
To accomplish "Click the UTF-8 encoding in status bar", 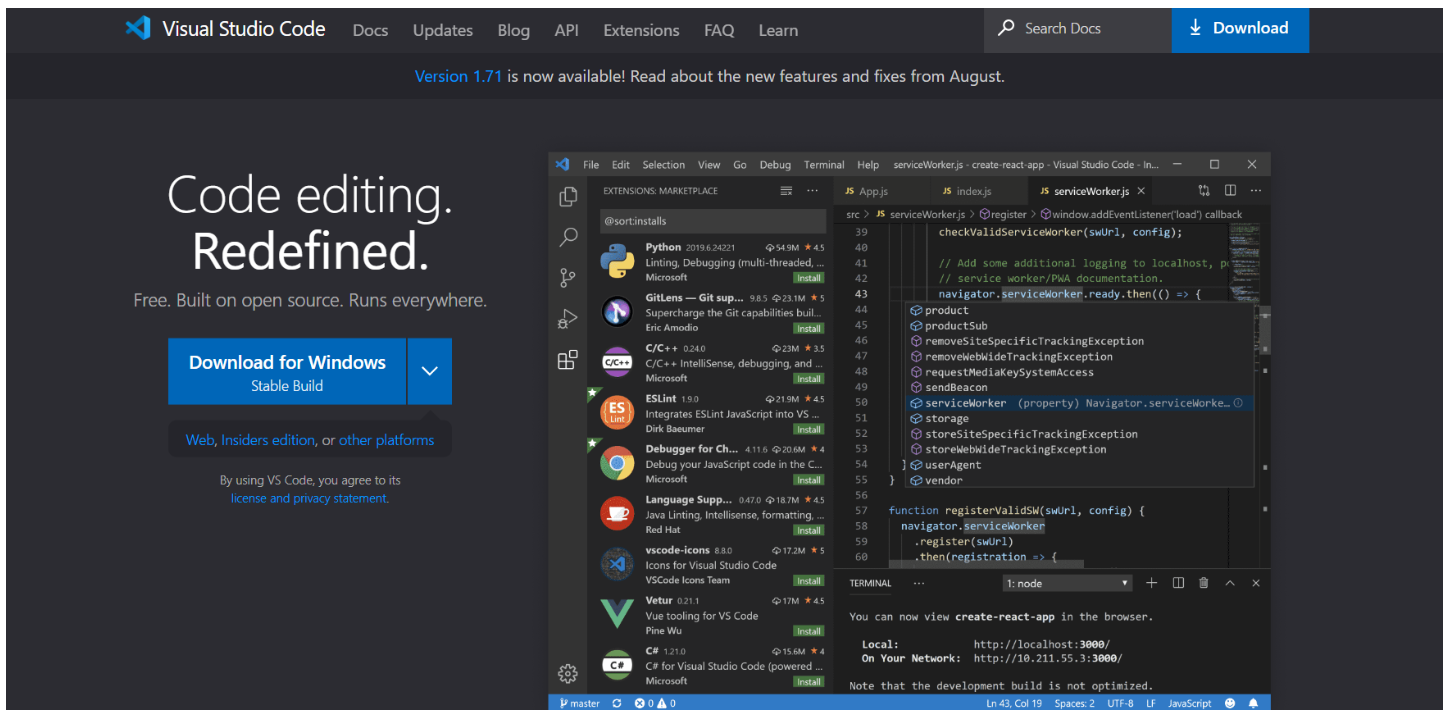I will [x=1121, y=703].
